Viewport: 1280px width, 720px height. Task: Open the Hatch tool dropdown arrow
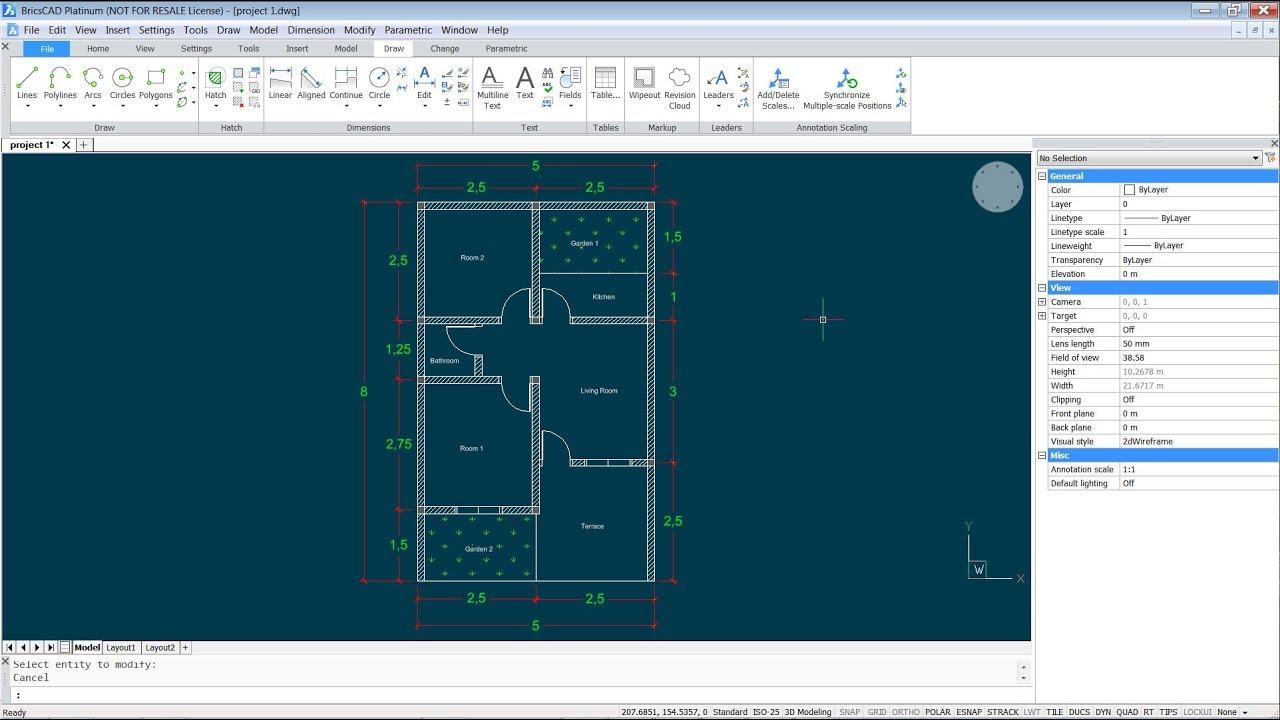coord(215,106)
